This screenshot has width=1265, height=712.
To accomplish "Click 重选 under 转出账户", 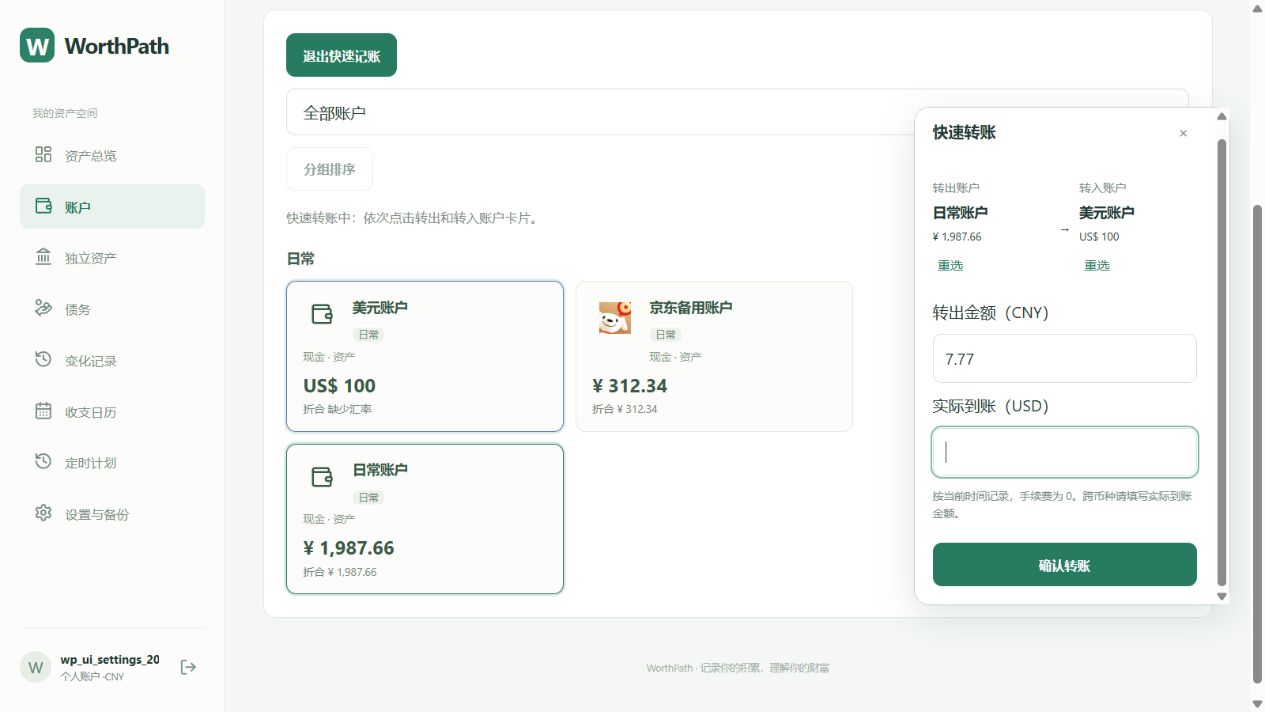I will click(x=950, y=265).
